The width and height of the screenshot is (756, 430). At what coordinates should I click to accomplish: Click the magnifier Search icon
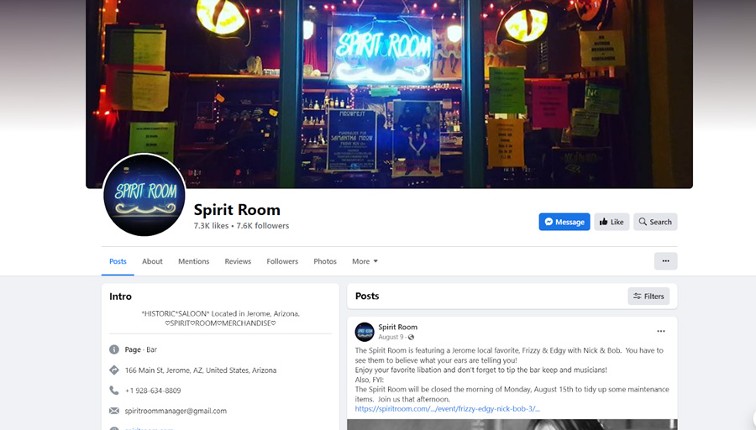point(643,222)
